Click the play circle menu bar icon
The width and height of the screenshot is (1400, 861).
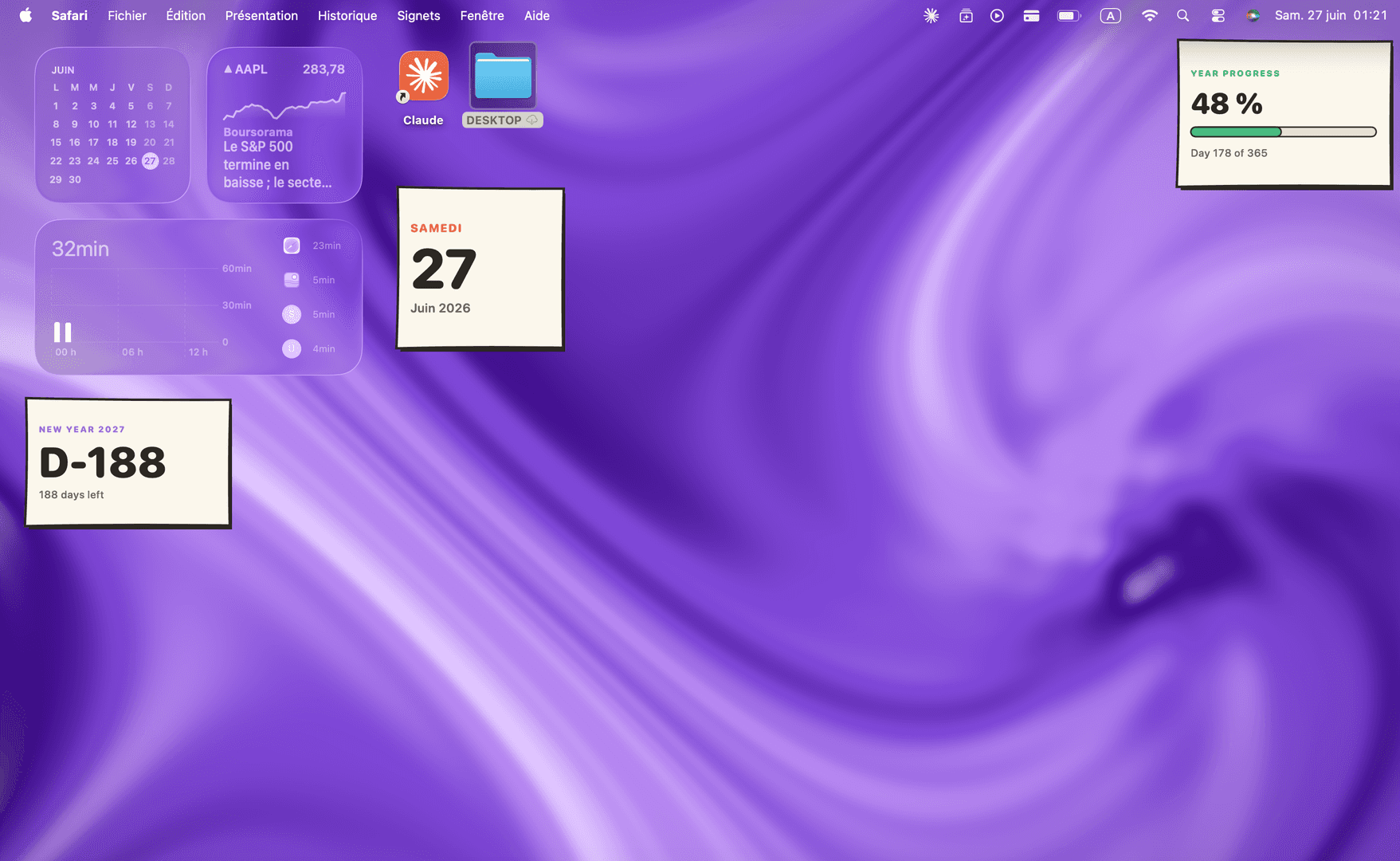[997, 15]
